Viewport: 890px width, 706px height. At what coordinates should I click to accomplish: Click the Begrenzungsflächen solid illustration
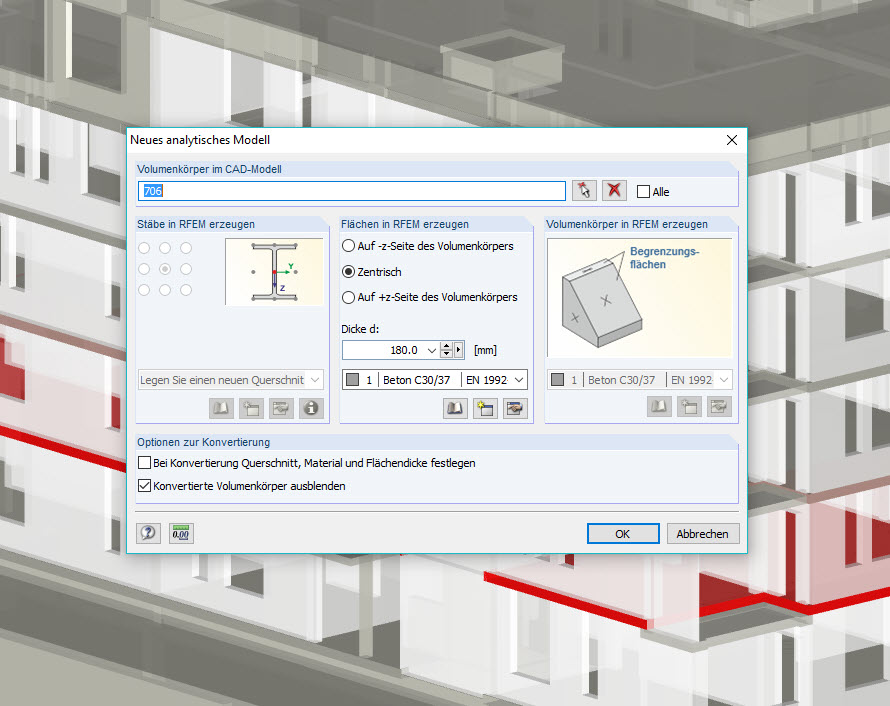pyautogui.click(x=639, y=297)
